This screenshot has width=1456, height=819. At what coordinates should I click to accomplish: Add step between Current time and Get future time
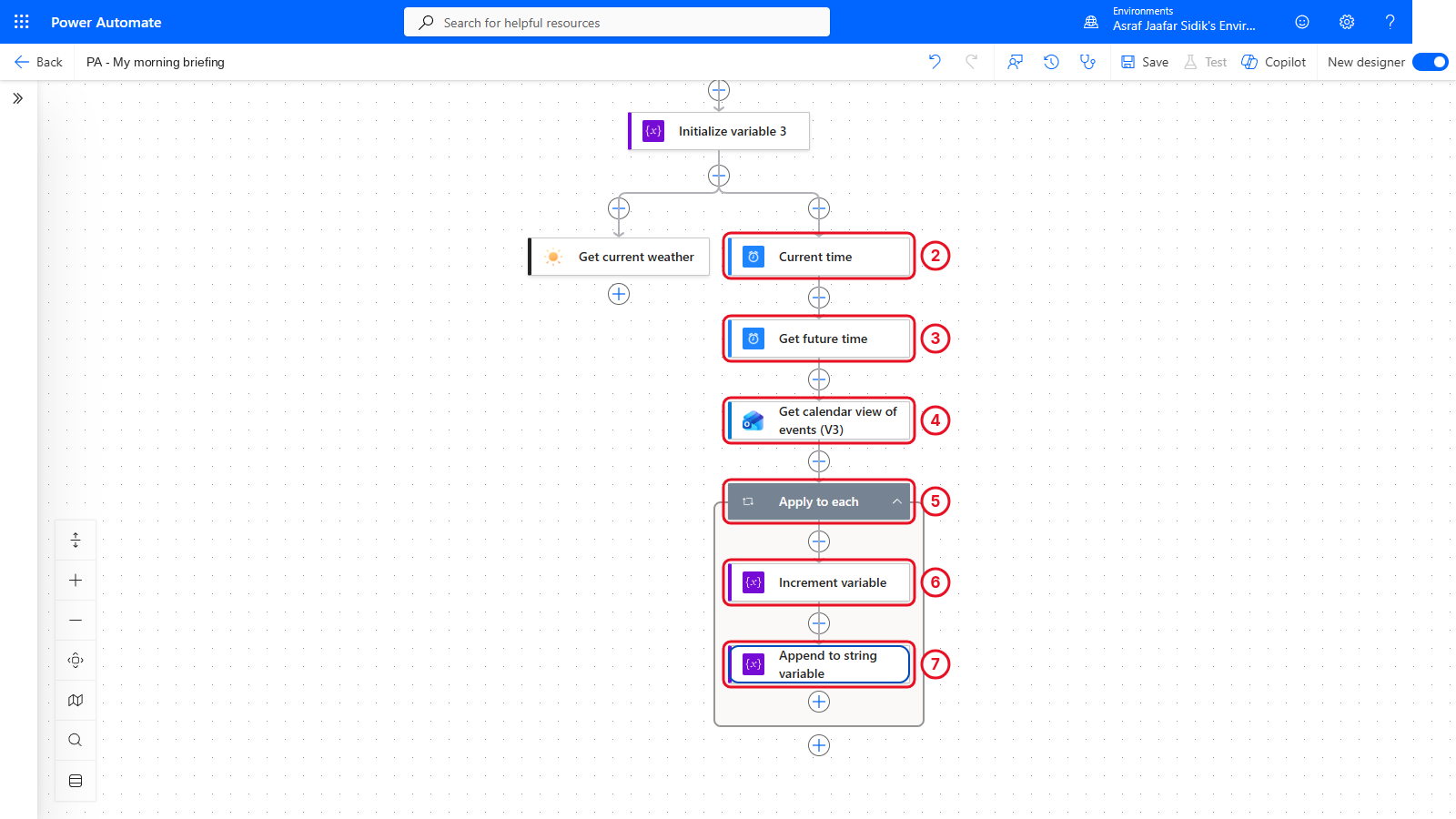(x=819, y=298)
